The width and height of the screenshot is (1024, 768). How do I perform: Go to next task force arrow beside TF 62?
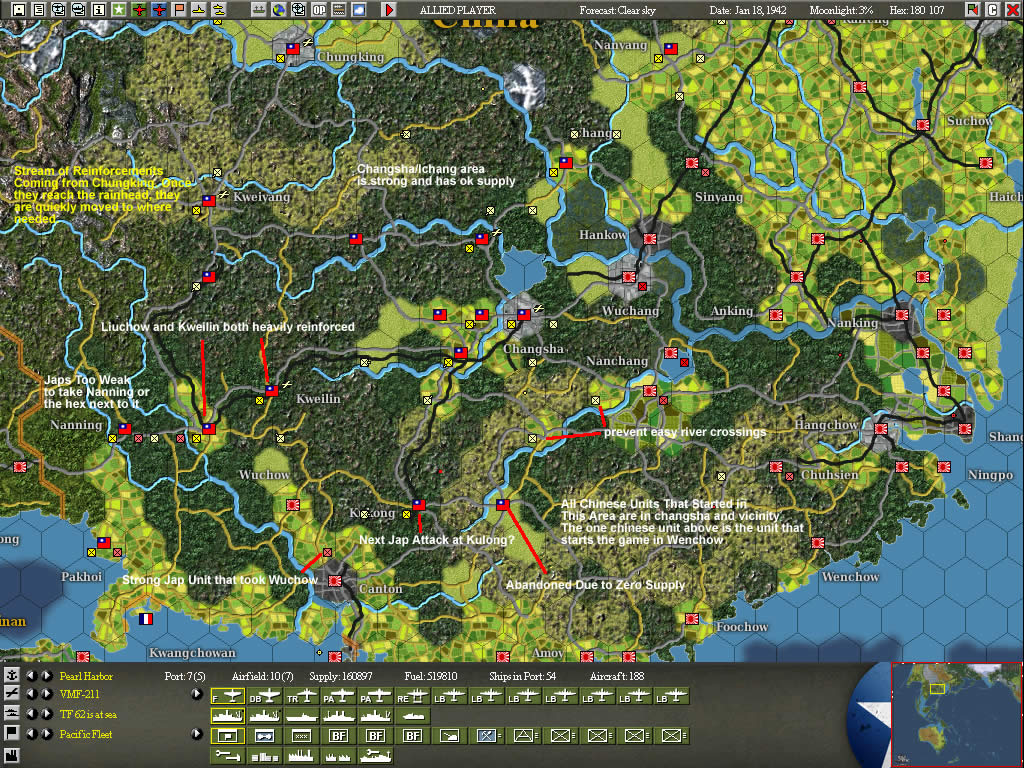click(x=46, y=714)
